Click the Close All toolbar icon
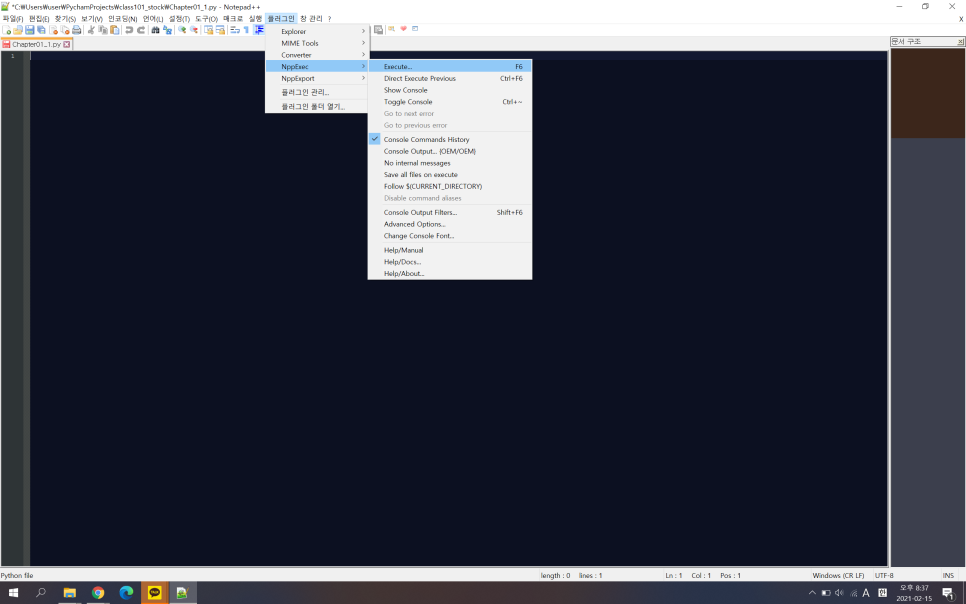This screenshot has width=966, height=604. coord(65,30)
